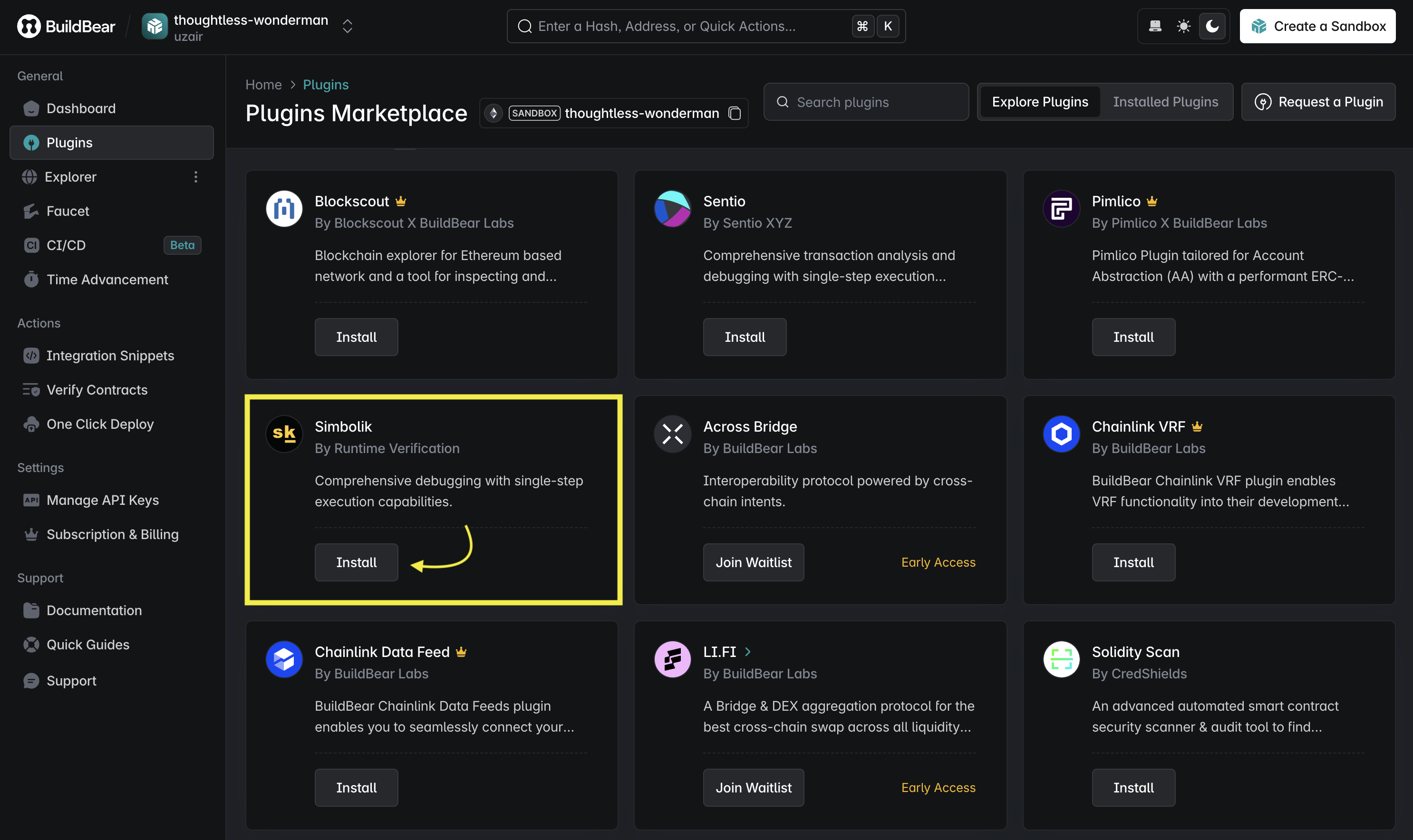The height and width of the screenshot is (840, 1413).
Task: Open Dashboard in the sidebar
Action: [x=112, y=108]
